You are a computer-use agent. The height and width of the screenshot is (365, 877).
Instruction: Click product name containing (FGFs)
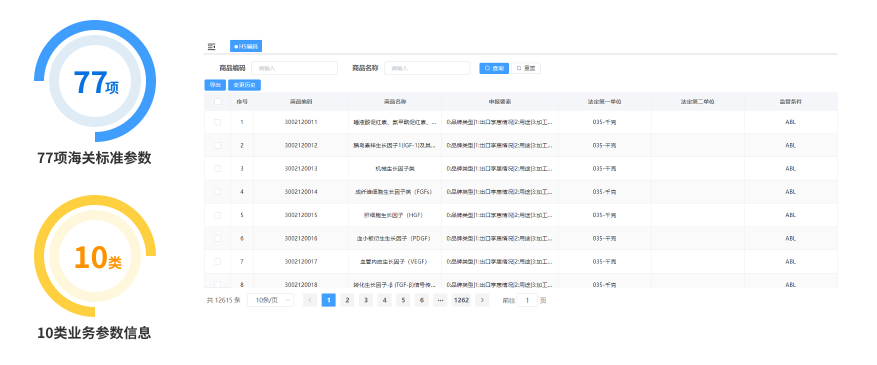(x=395, y=192)
